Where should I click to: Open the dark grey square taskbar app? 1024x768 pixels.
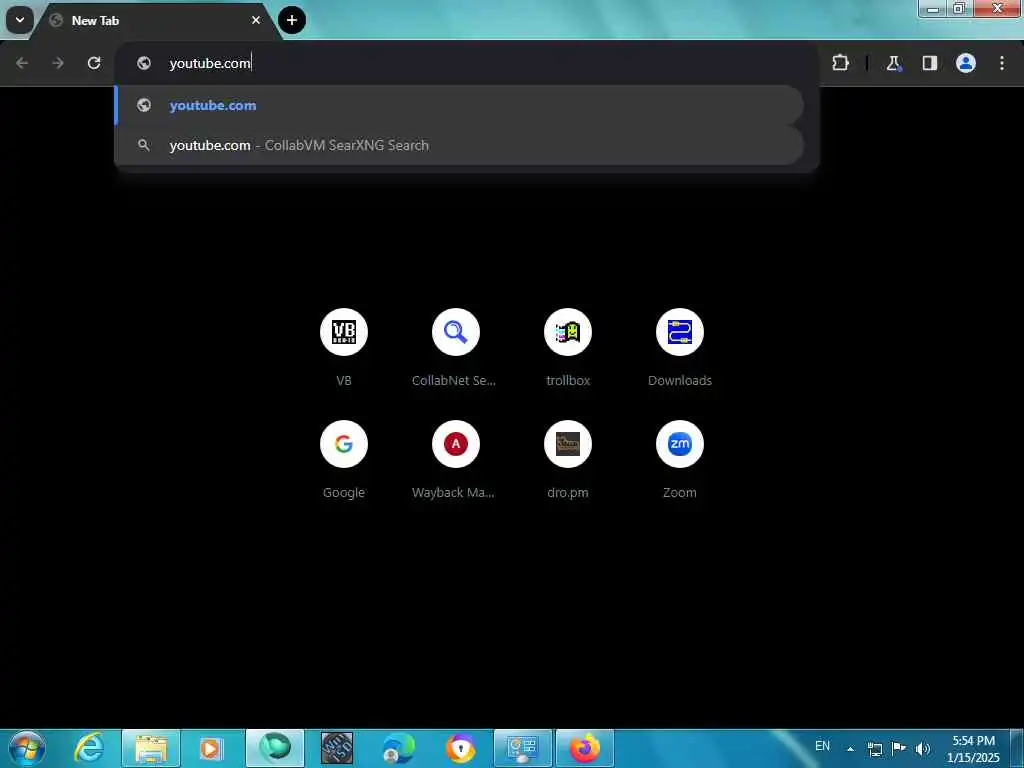(x=337, y=748)
